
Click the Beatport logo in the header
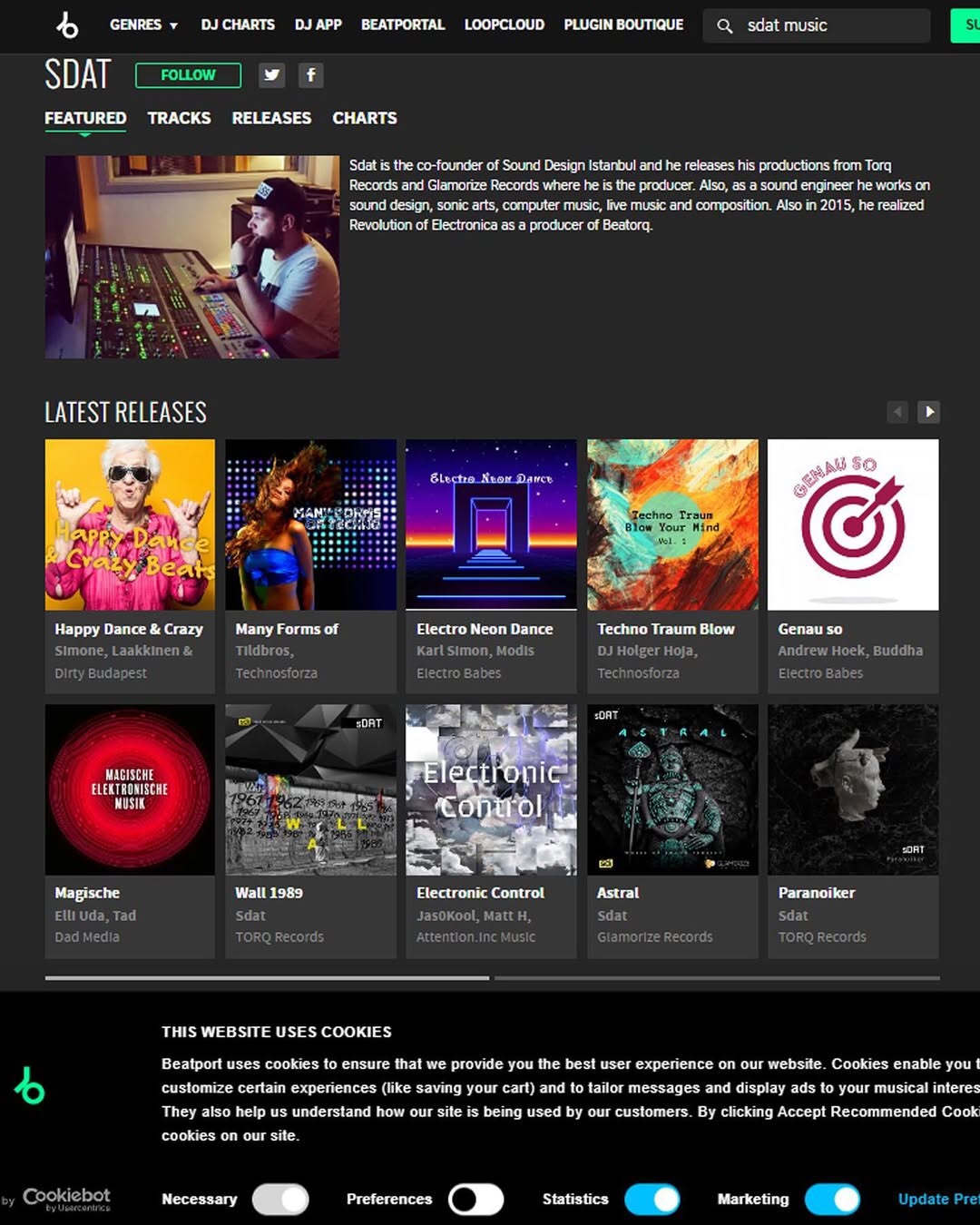tap(67, 25)
